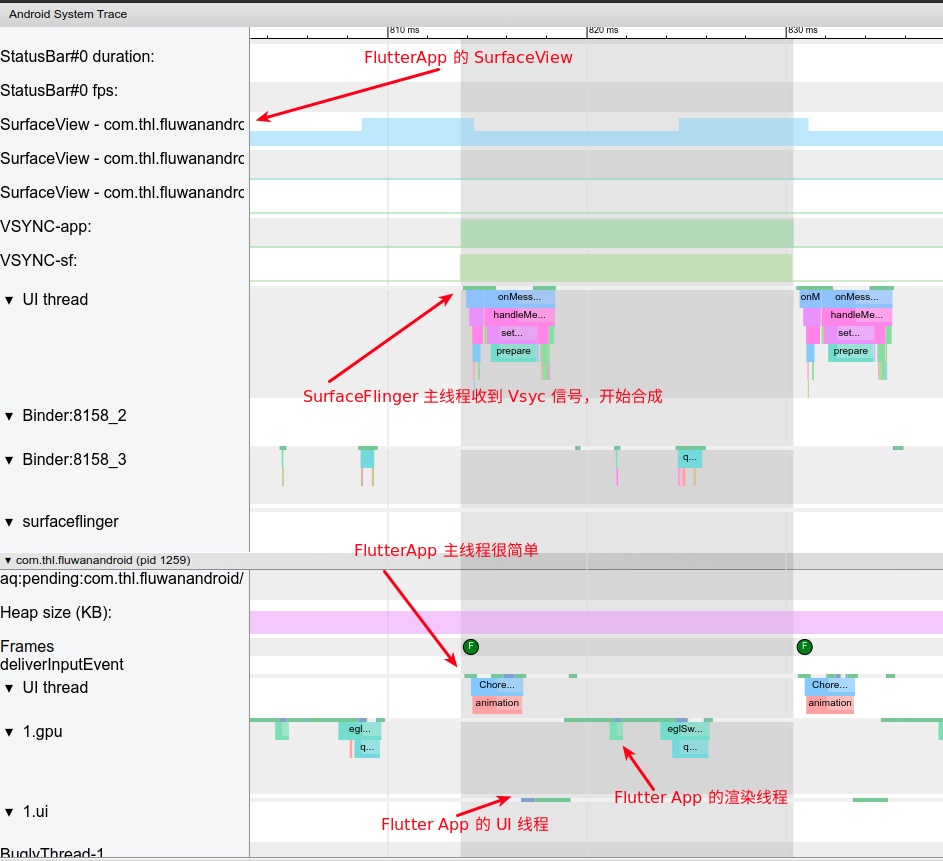The height and width of the screenshot is (861, 943).
Task: Collapse the Binder:8158_3 track
Action: coord(10,460)
